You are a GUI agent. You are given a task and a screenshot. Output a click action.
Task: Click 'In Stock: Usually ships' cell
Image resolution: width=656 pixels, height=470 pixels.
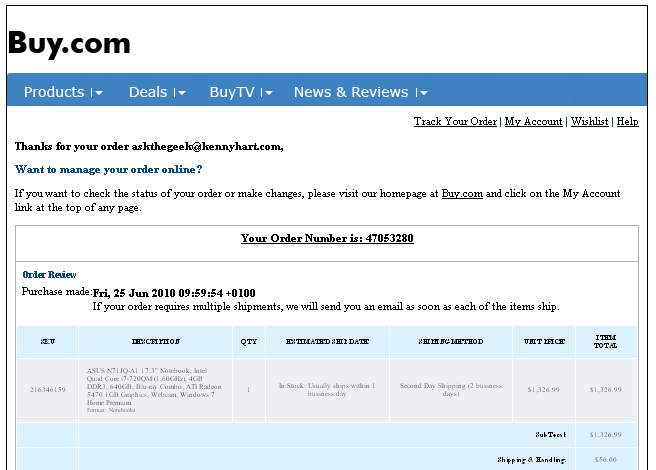point(327,390)
